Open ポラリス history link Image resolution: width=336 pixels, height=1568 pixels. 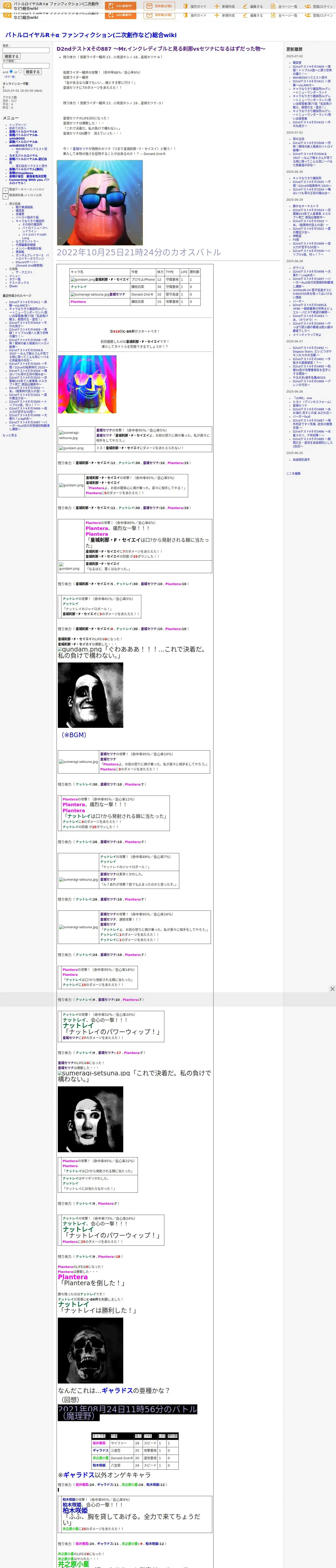point(298,267)
